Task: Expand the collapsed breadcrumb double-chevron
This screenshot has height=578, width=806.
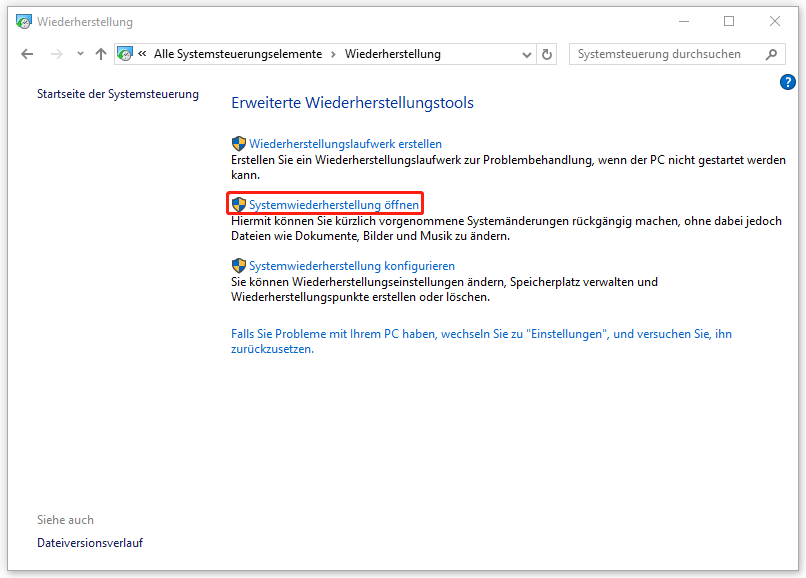Action: tap(143, 54)
